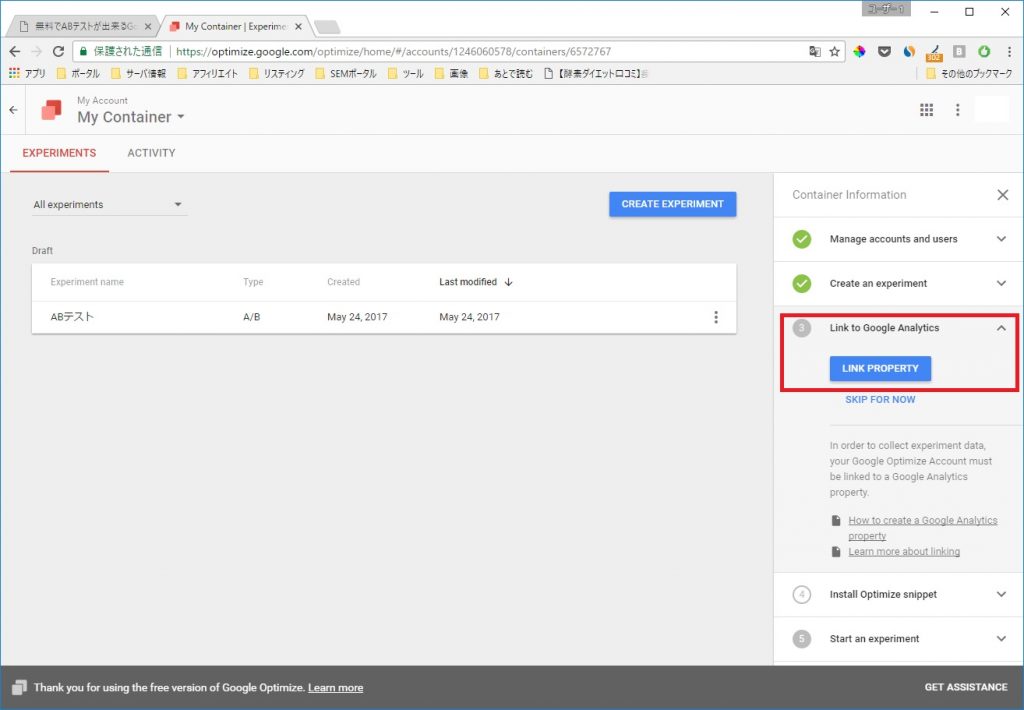Open the アフィリエイト bookmark folder
This screenshot has width=1024, height=710.
click(x=208, y=73)
